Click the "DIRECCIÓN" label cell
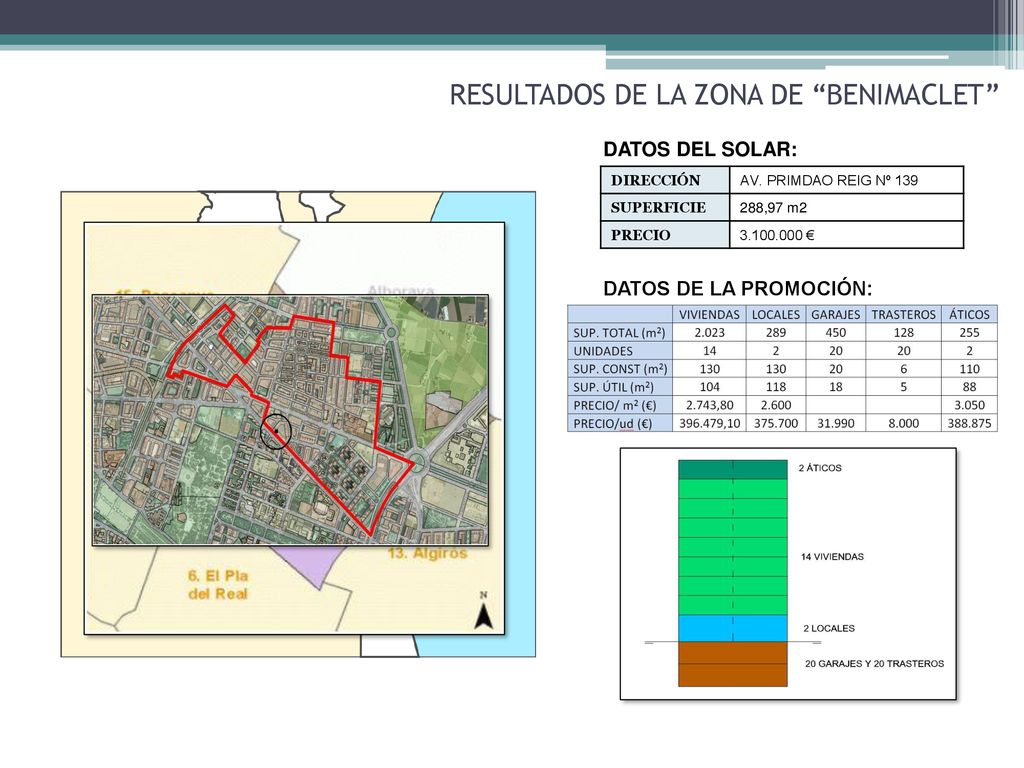 665,180
